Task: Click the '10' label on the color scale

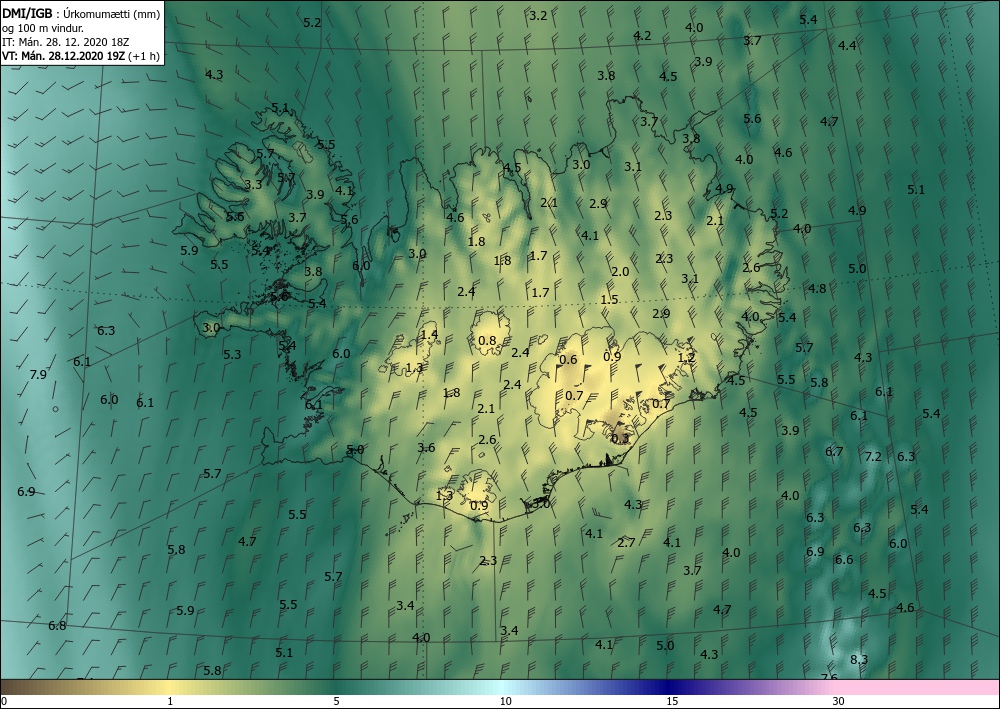Action: 505,701
